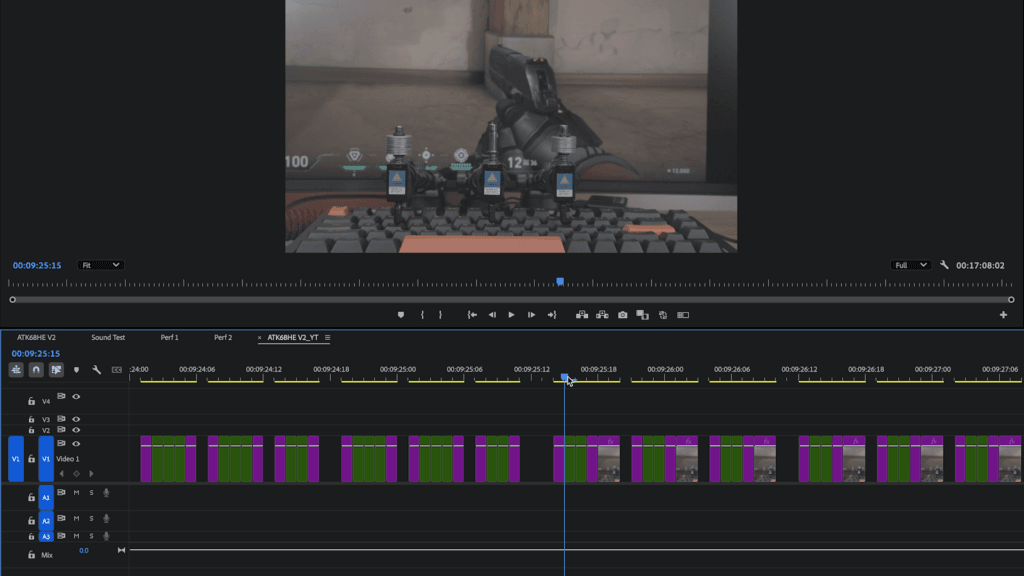Open Program Monitor settings wrench
The height and width of the screenshot is (576, 1024).
pyautogui.click(x=944, y=265)
